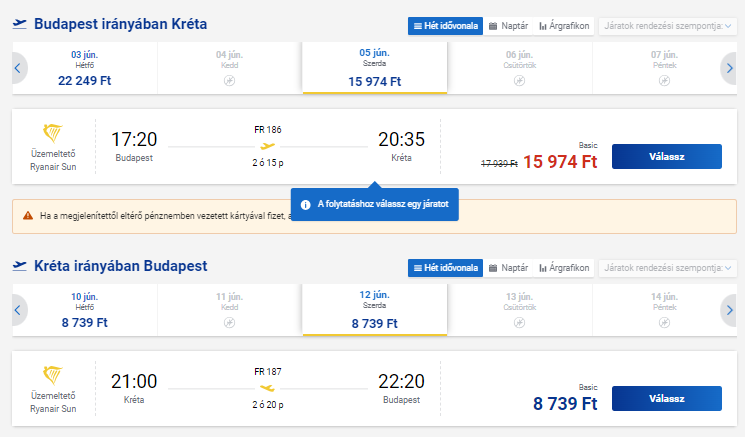
Task: Choose 03 jún. outbound date for 22 249 Ft
Action: (85, 68)
